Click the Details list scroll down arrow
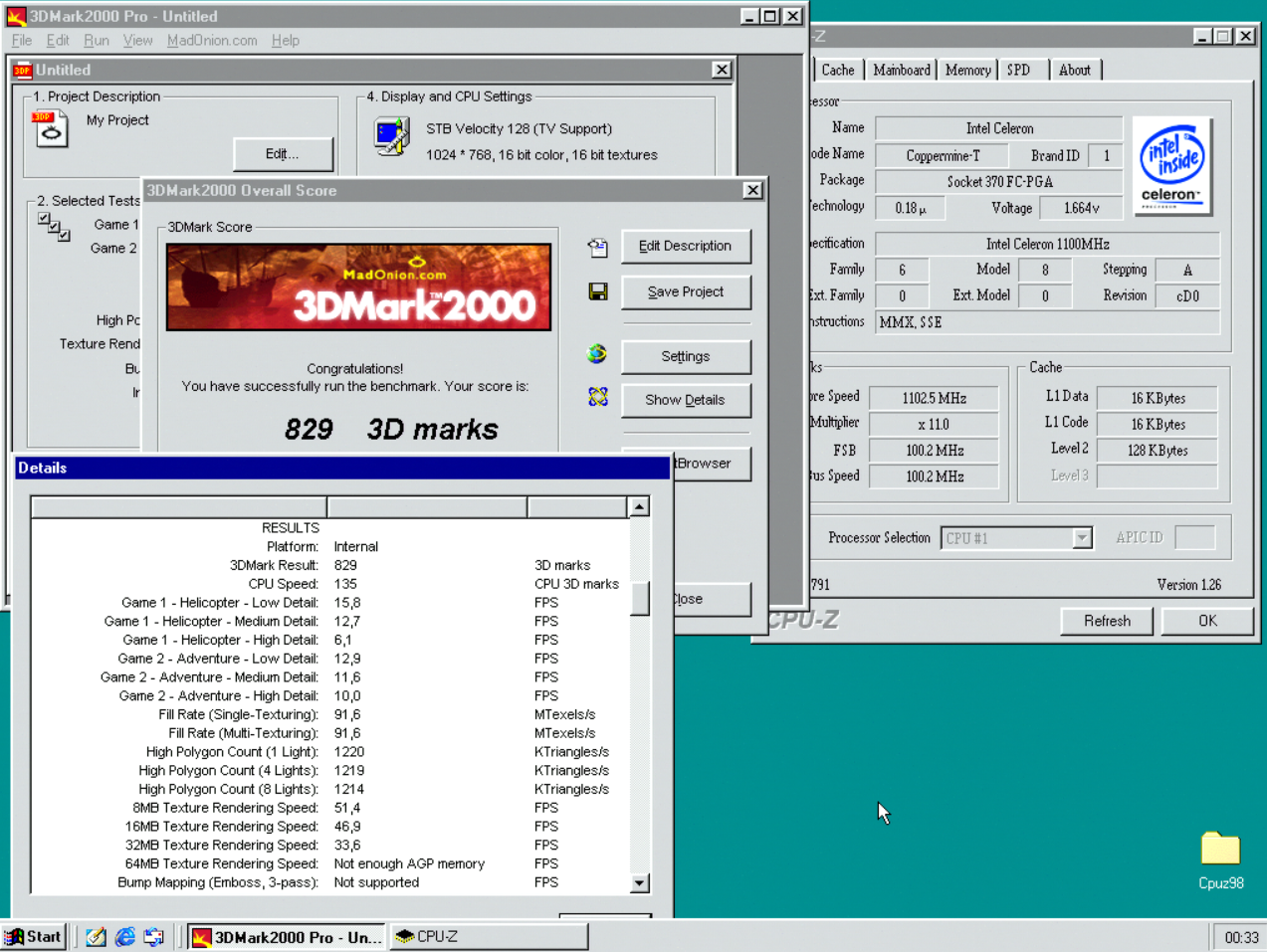This screenshot has height=952, width=1267. [640, 882]
